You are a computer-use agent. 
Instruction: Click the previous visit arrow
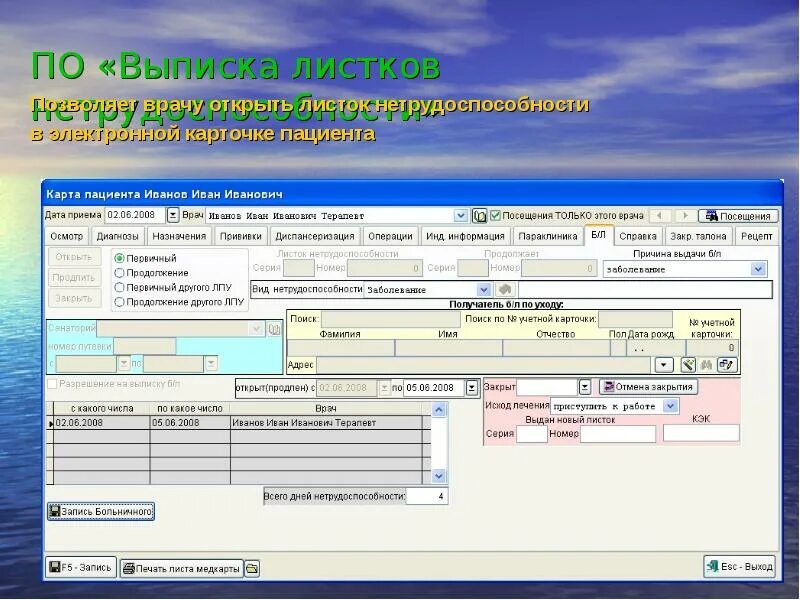(x=660, y=216)
